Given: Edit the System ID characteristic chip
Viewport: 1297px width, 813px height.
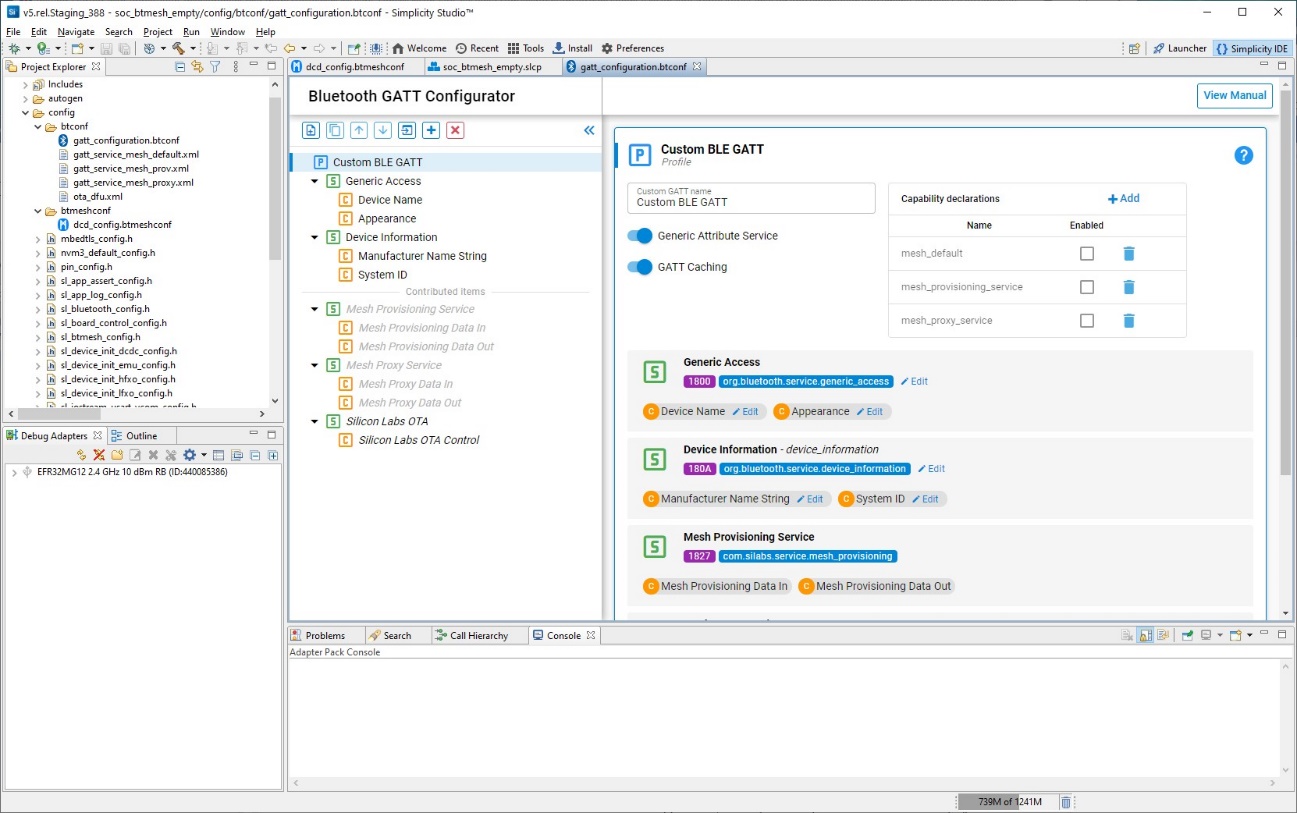Looking at the screenshot, I should (925, 498).
